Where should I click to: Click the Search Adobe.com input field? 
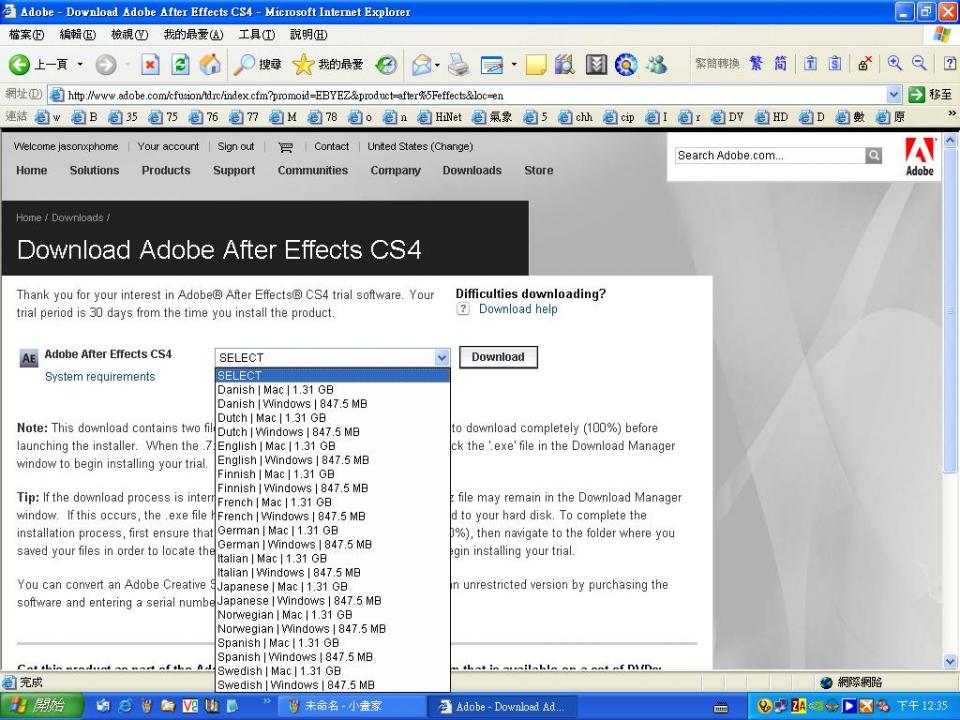[x=770, y=156]
